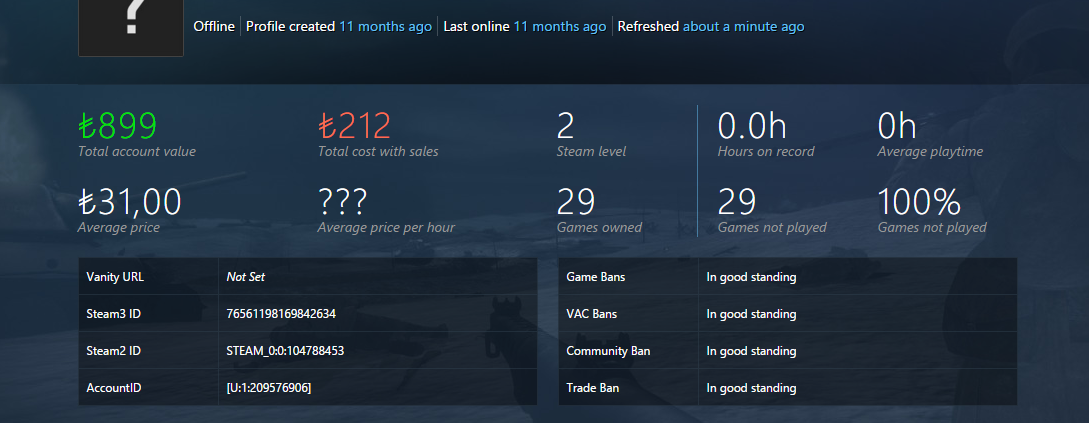
Task: Click the 'Steam level' label
Action: coord(592,151)
